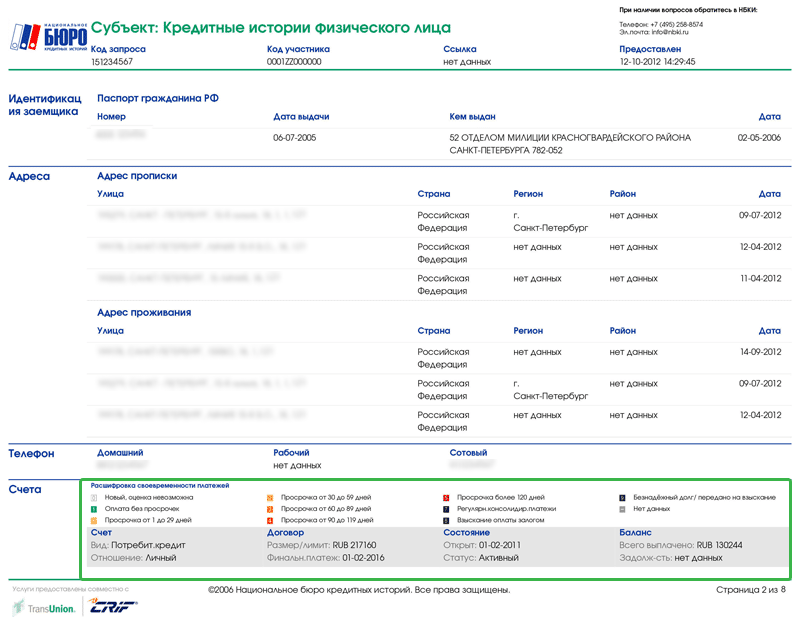Select the final payment date 01-02-2016
800x617 pixels.
pos(363,558)
